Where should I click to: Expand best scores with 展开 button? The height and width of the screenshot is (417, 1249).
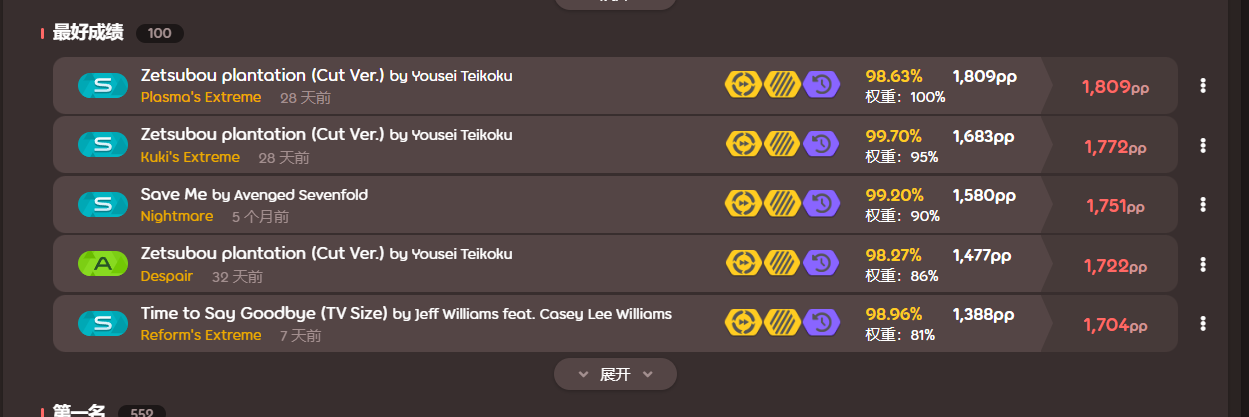coord(615,374)
